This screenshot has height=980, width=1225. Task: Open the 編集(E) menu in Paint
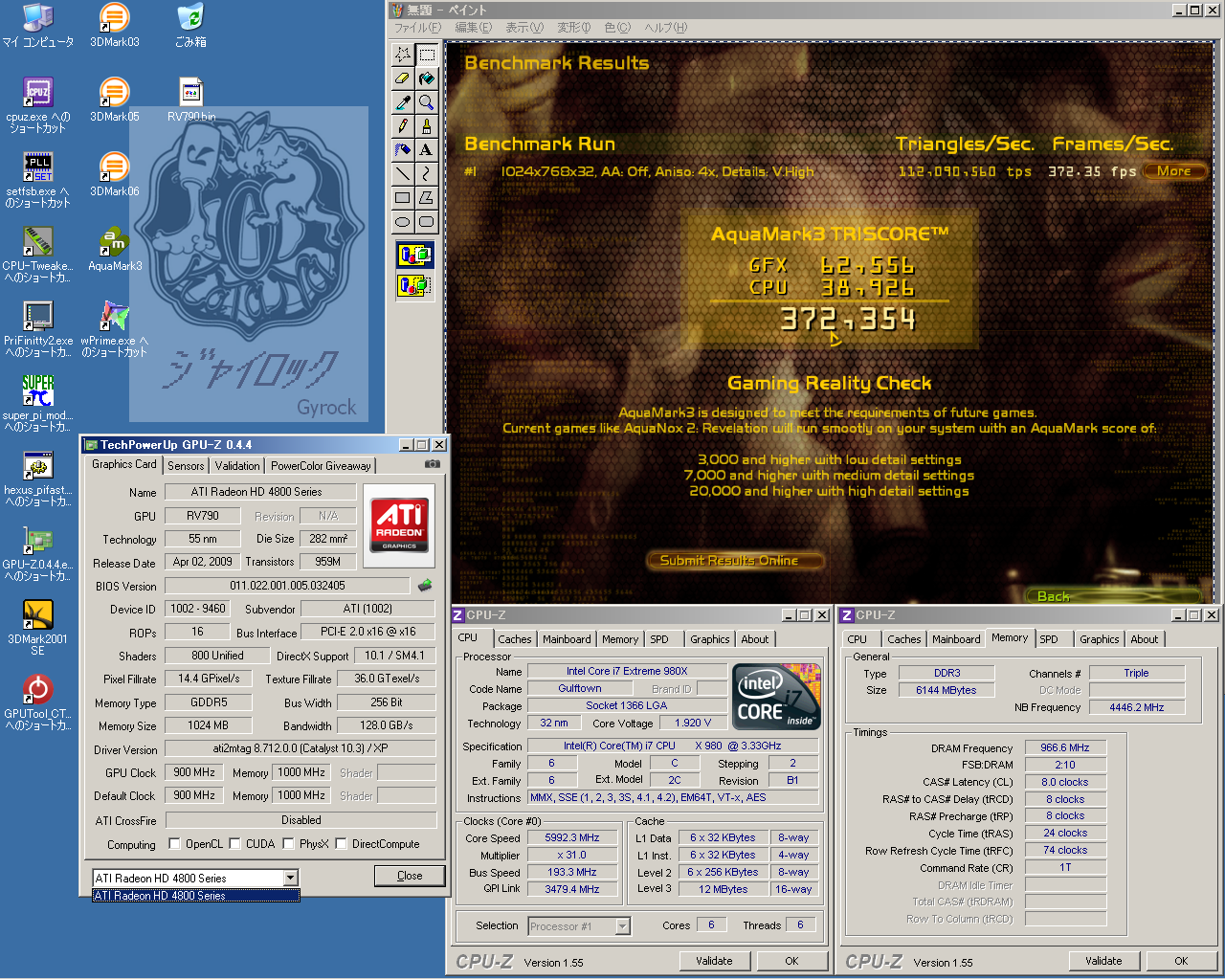pyautogui.click(x=473, y=28)
